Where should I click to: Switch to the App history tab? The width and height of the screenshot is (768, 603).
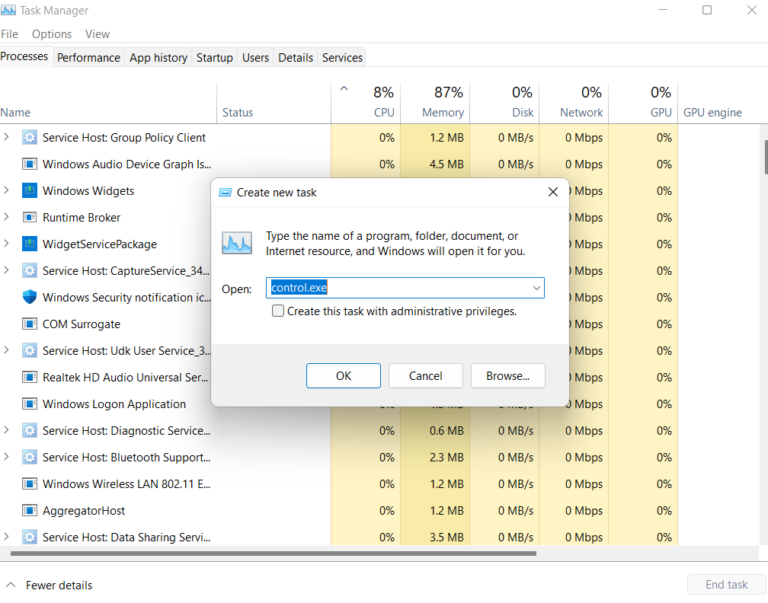[x=158, y=58]
